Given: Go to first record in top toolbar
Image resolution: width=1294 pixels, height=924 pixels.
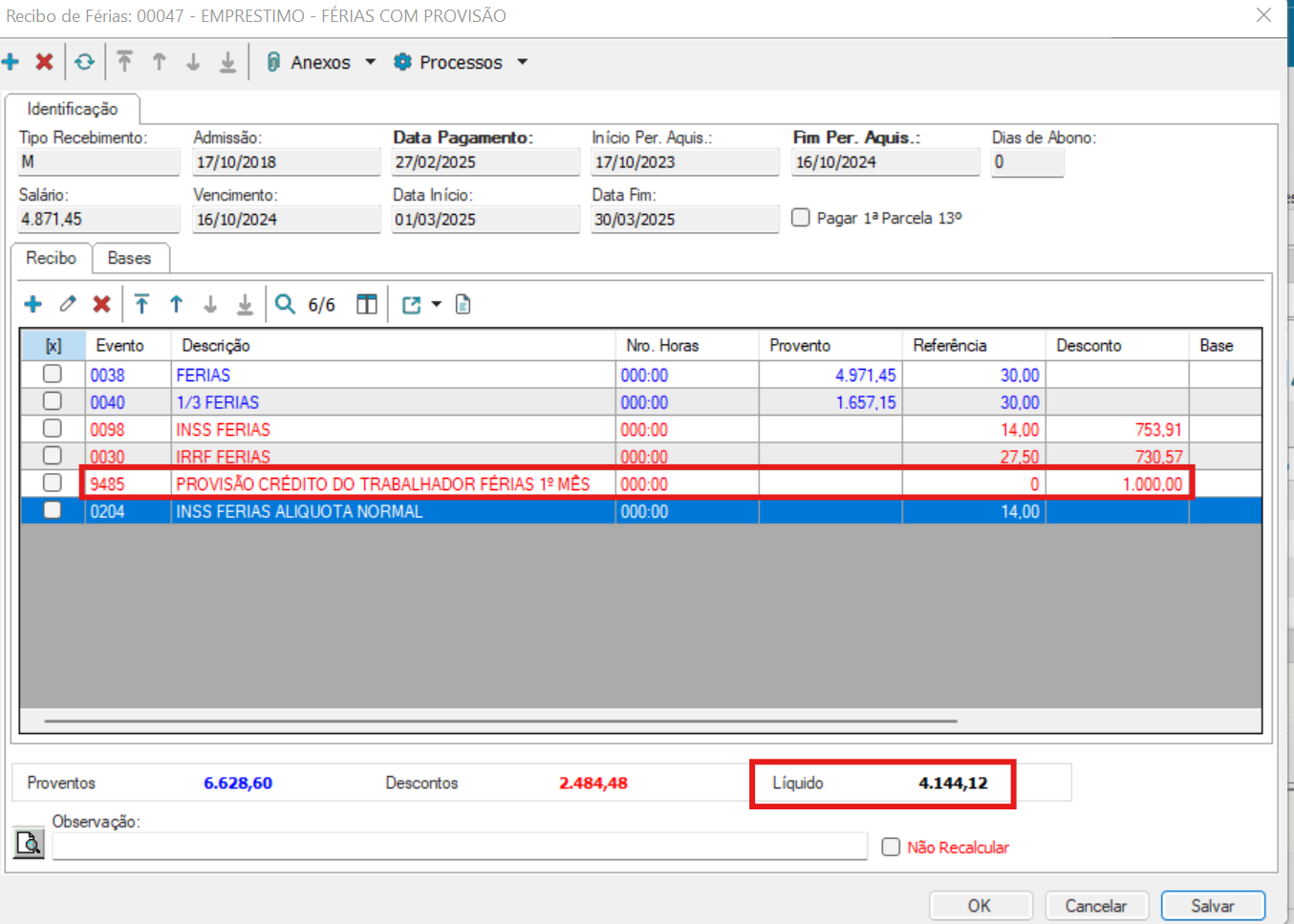Looking at the screenshot, I should 124,62.
